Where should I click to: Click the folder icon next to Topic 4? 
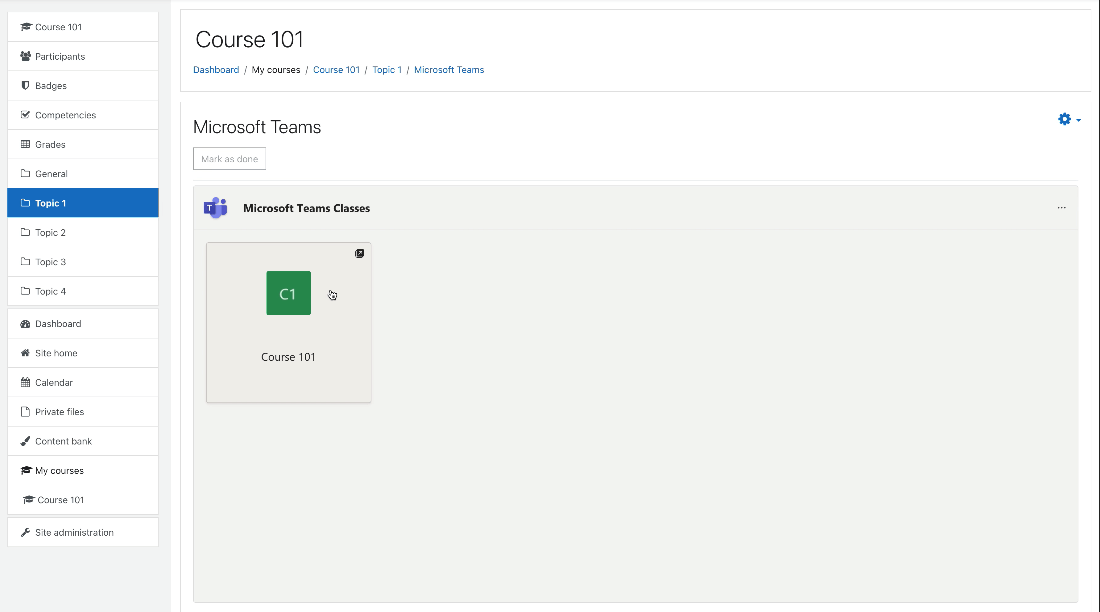pyautogui.click(x=25, y=291)
